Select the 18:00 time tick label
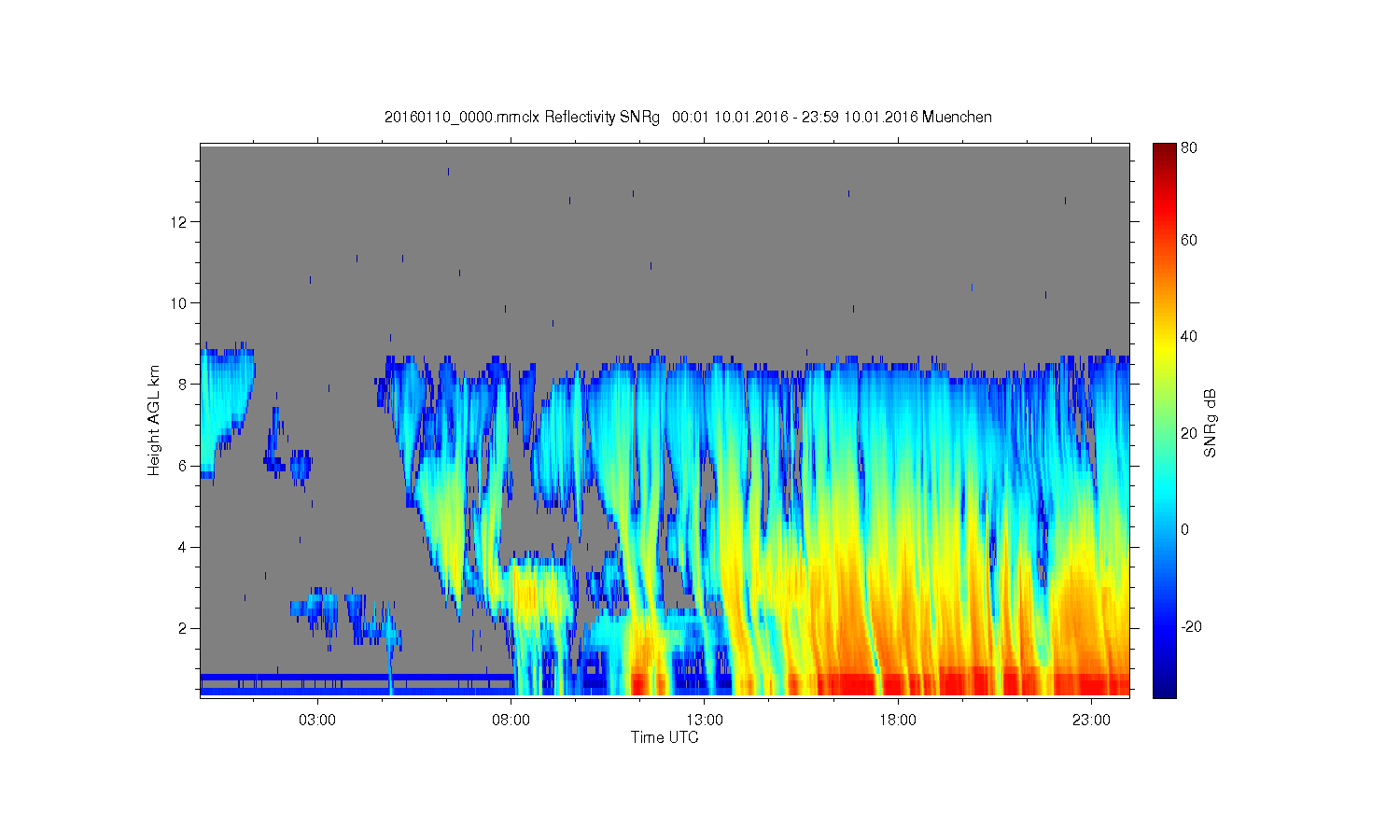This screenshot has height=840, width=1400. tap(898, 721)
